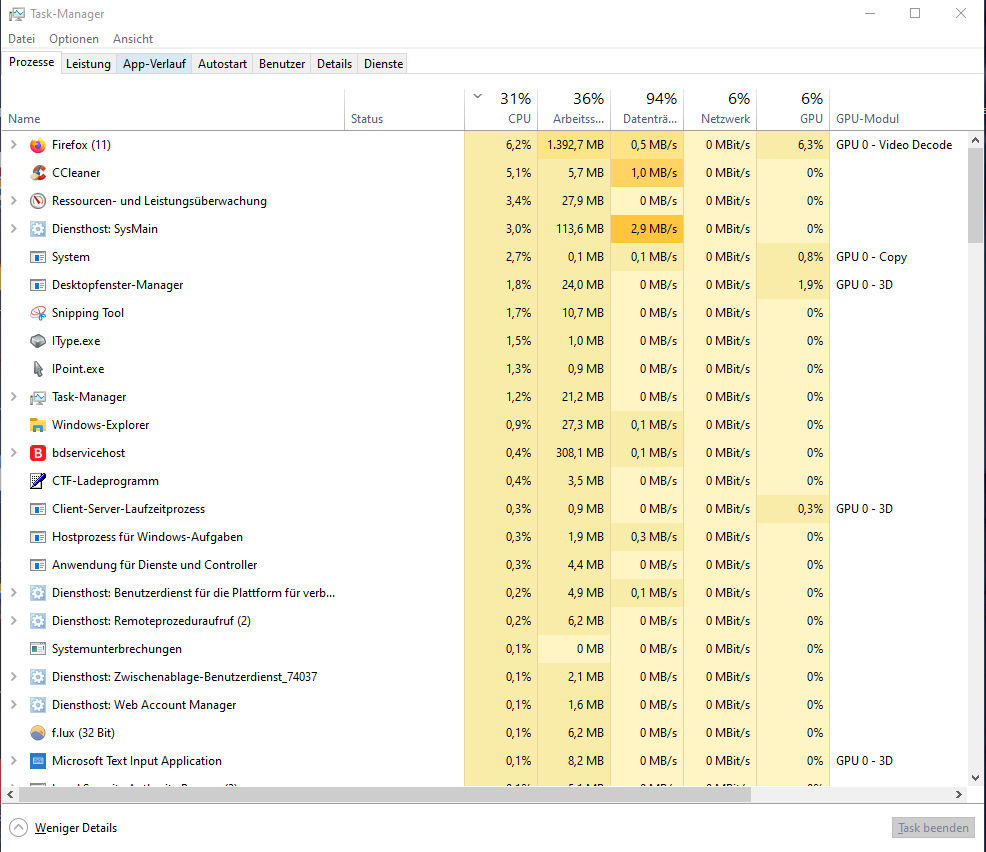Viewport: 986px width, 852px height.
Task: Select the 2,9 MB/s disk value cell
Action: 647,229
